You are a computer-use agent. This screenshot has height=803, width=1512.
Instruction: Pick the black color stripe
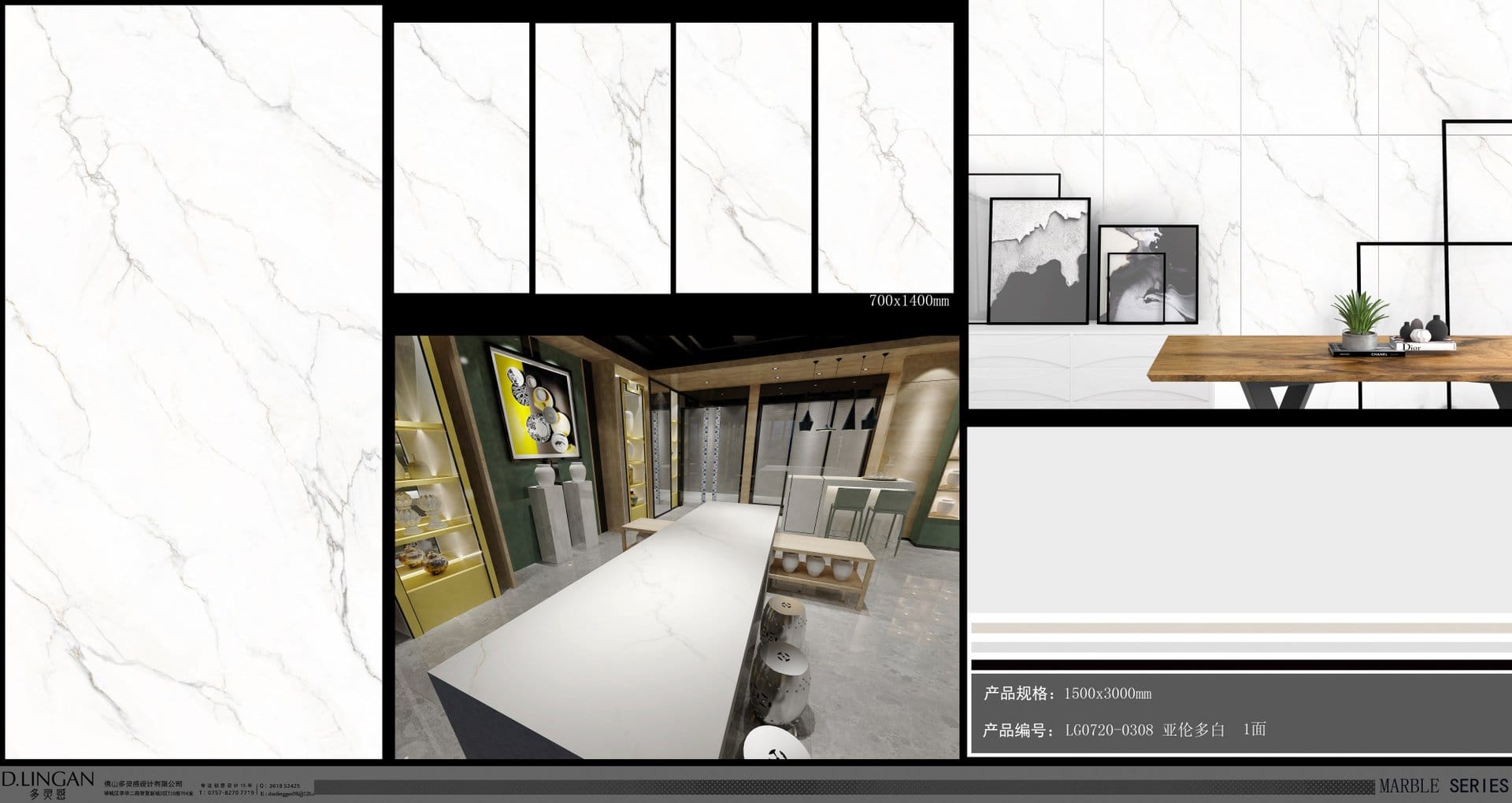[1240, 665]
